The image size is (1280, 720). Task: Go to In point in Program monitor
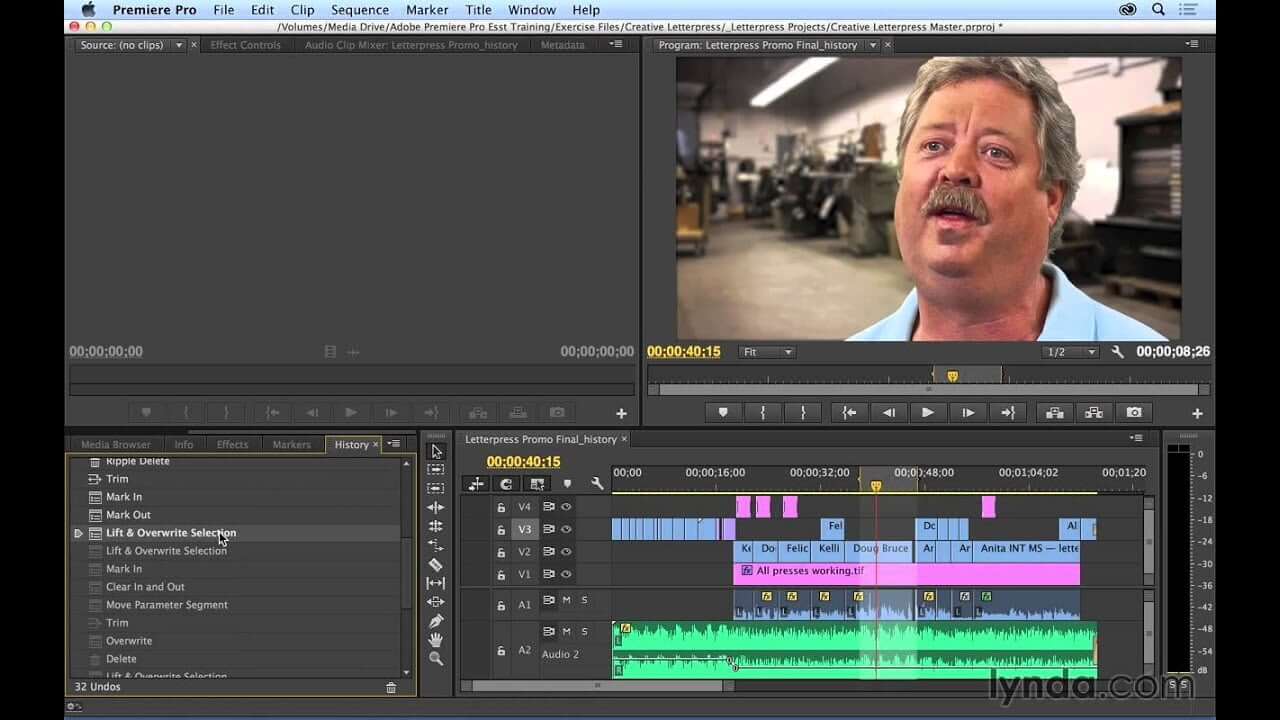(849, 412)
